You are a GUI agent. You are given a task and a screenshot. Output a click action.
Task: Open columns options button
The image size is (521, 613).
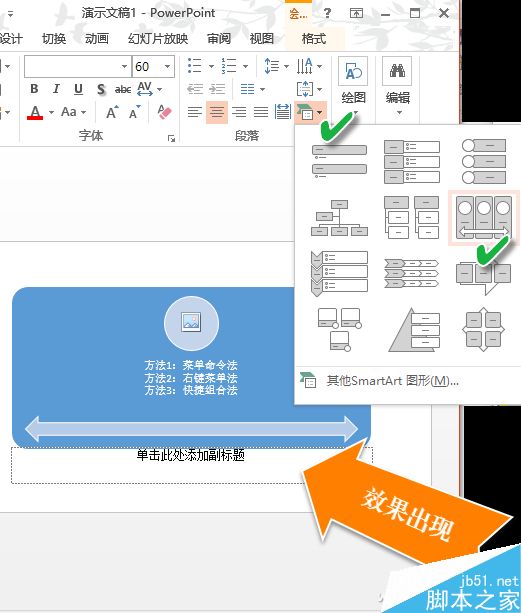(x=252, y=89)
